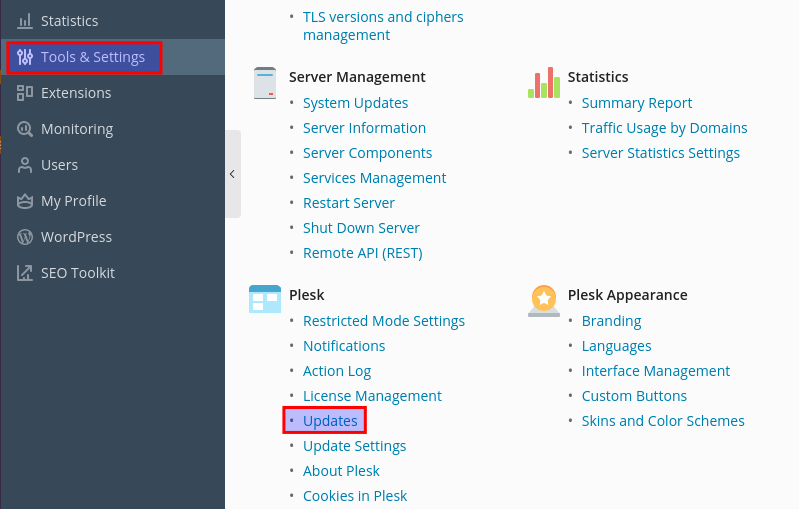Click the SEO Toolkit chart icon
Image resolution: width=799 pixels, height=509 pixels.
pos(25,273)
